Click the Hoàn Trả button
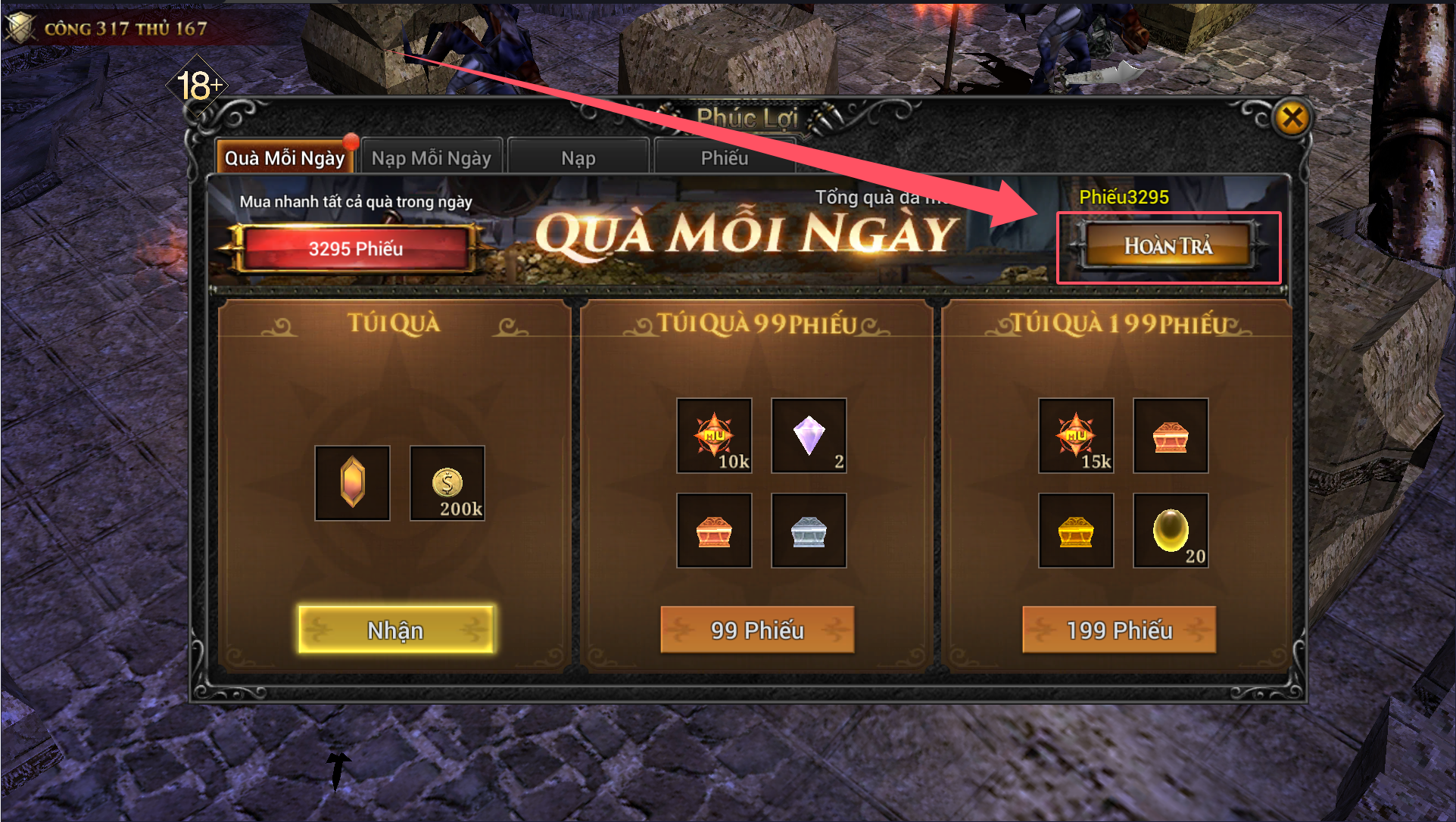The width and height of the screenshot is (1456, 822). [x=1168, y=246]
